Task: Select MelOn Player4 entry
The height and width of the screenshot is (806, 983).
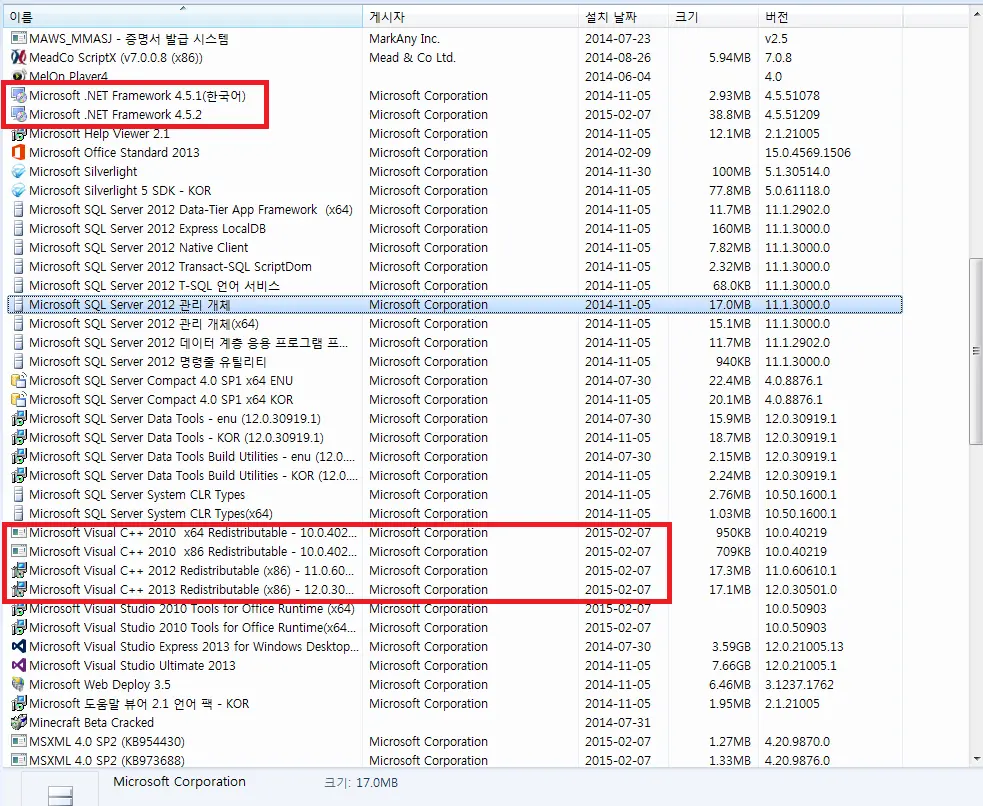Action: 455,76
